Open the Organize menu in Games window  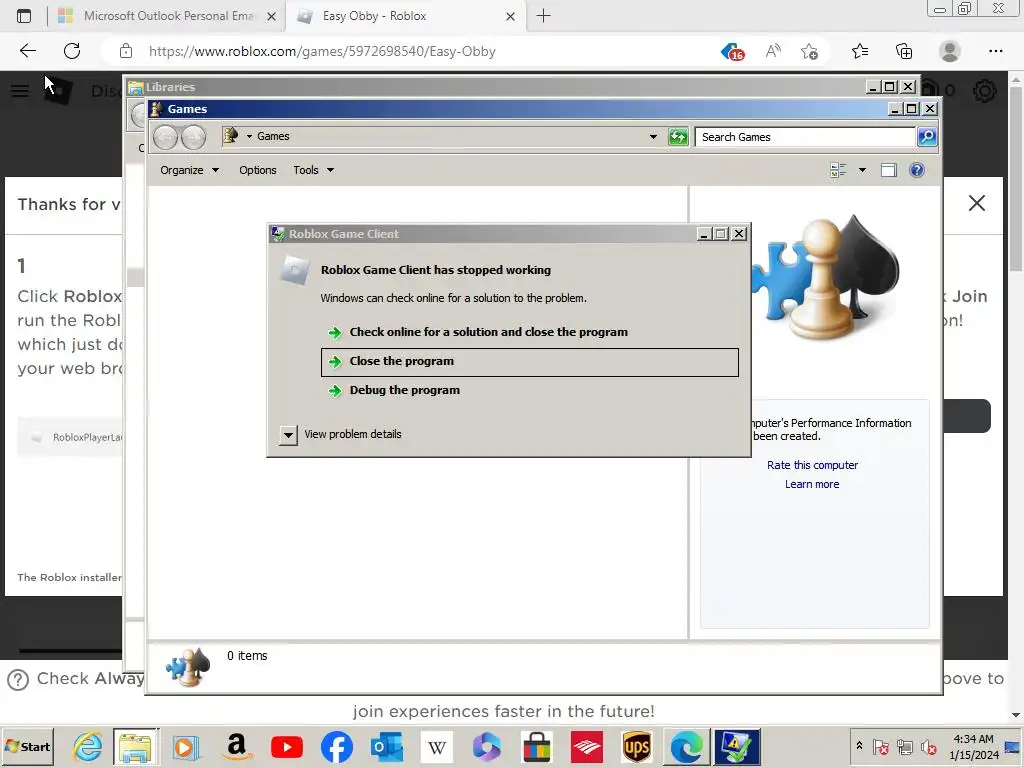pos(189,170)
